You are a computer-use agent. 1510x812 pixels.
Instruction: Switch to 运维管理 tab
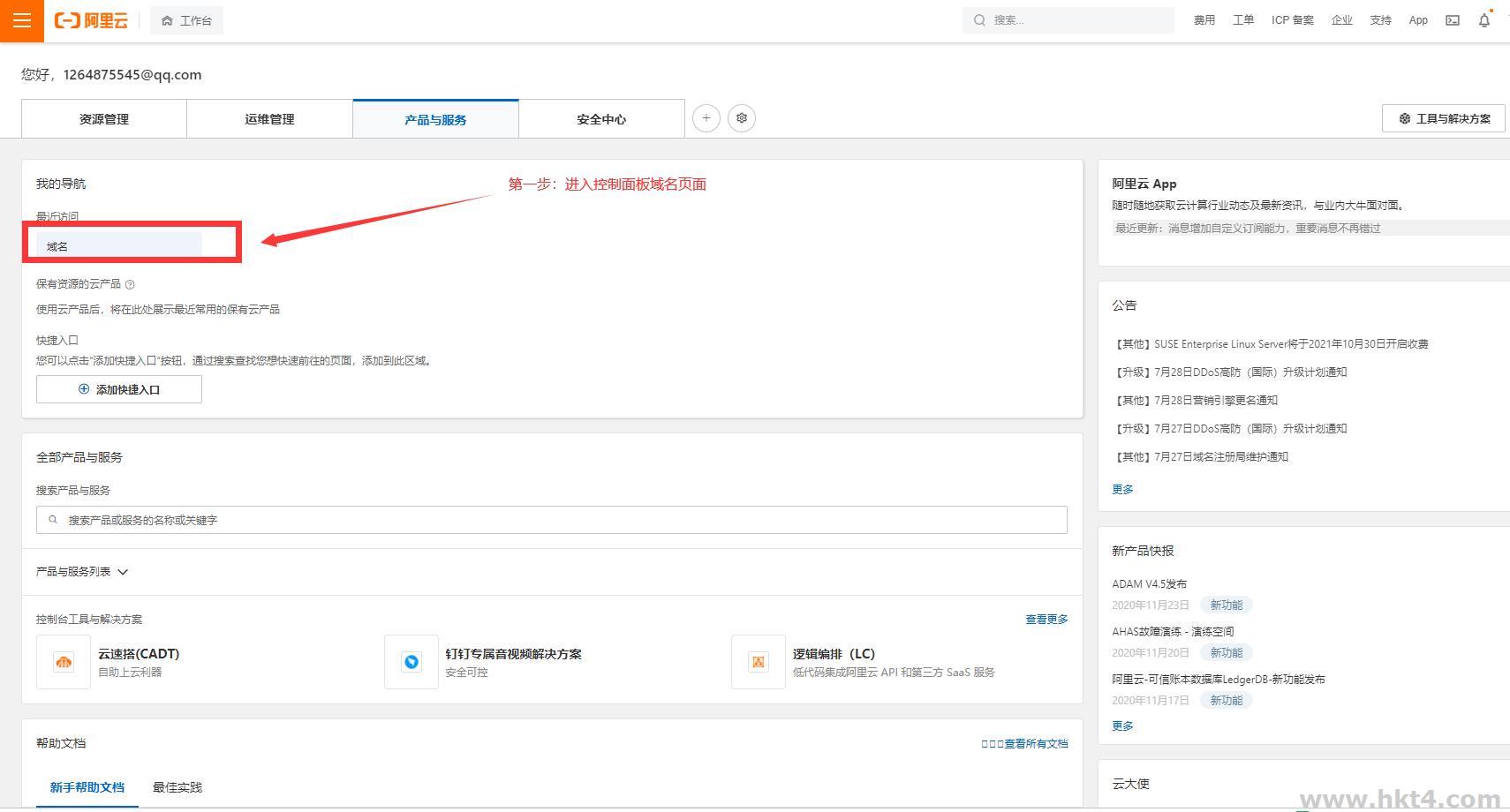pos(269,119)
